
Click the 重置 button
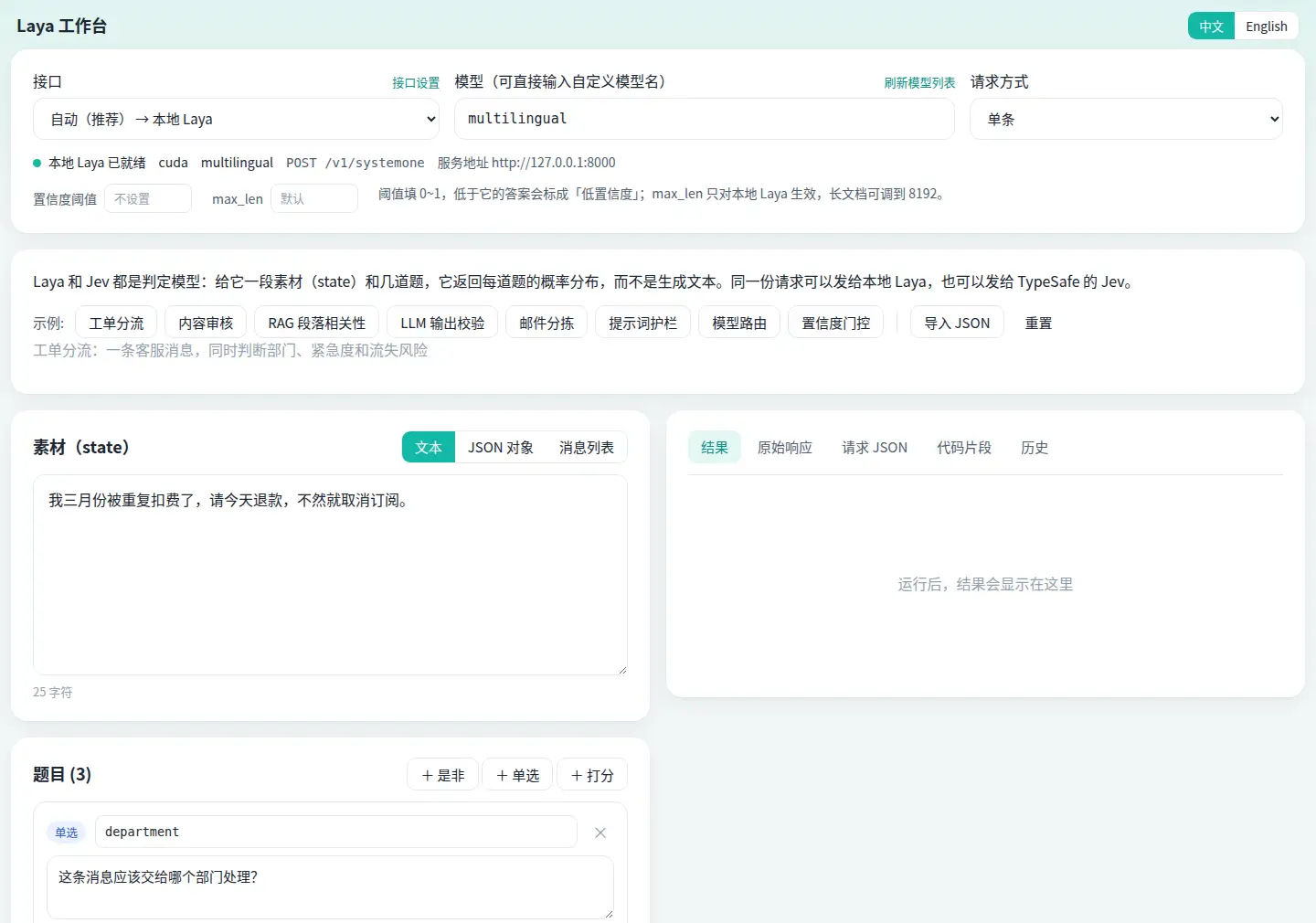1038,323
